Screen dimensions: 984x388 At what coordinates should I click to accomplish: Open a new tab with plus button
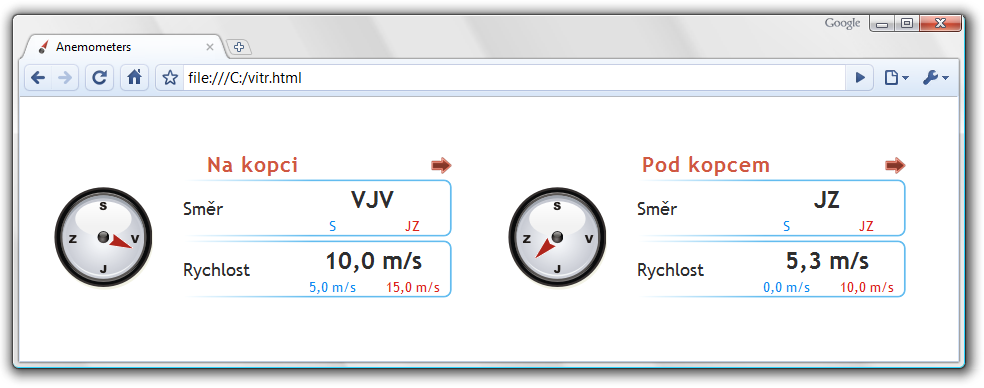click(238, 46)
